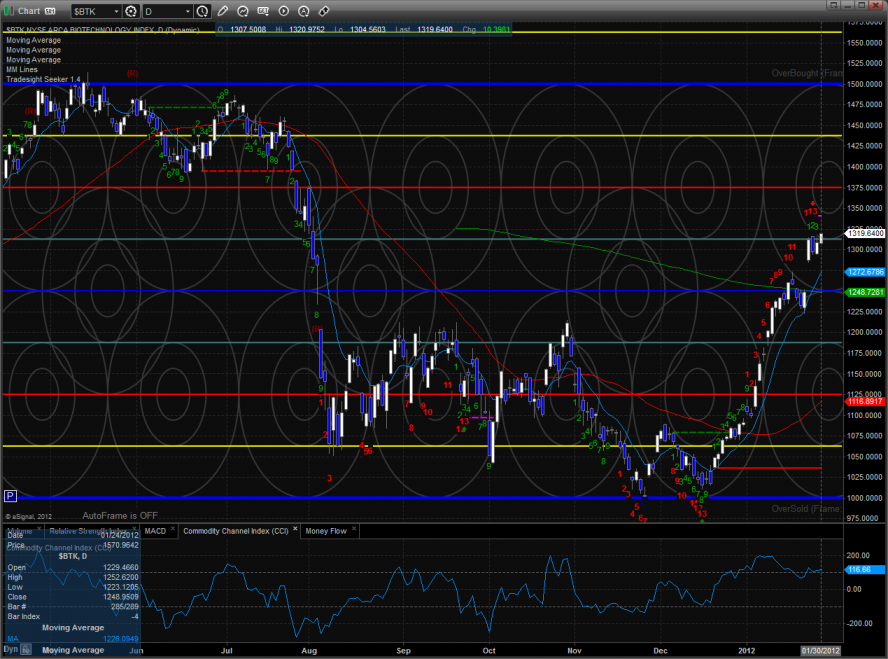Click the 1000.0000 price axis label

coord(865,498)
